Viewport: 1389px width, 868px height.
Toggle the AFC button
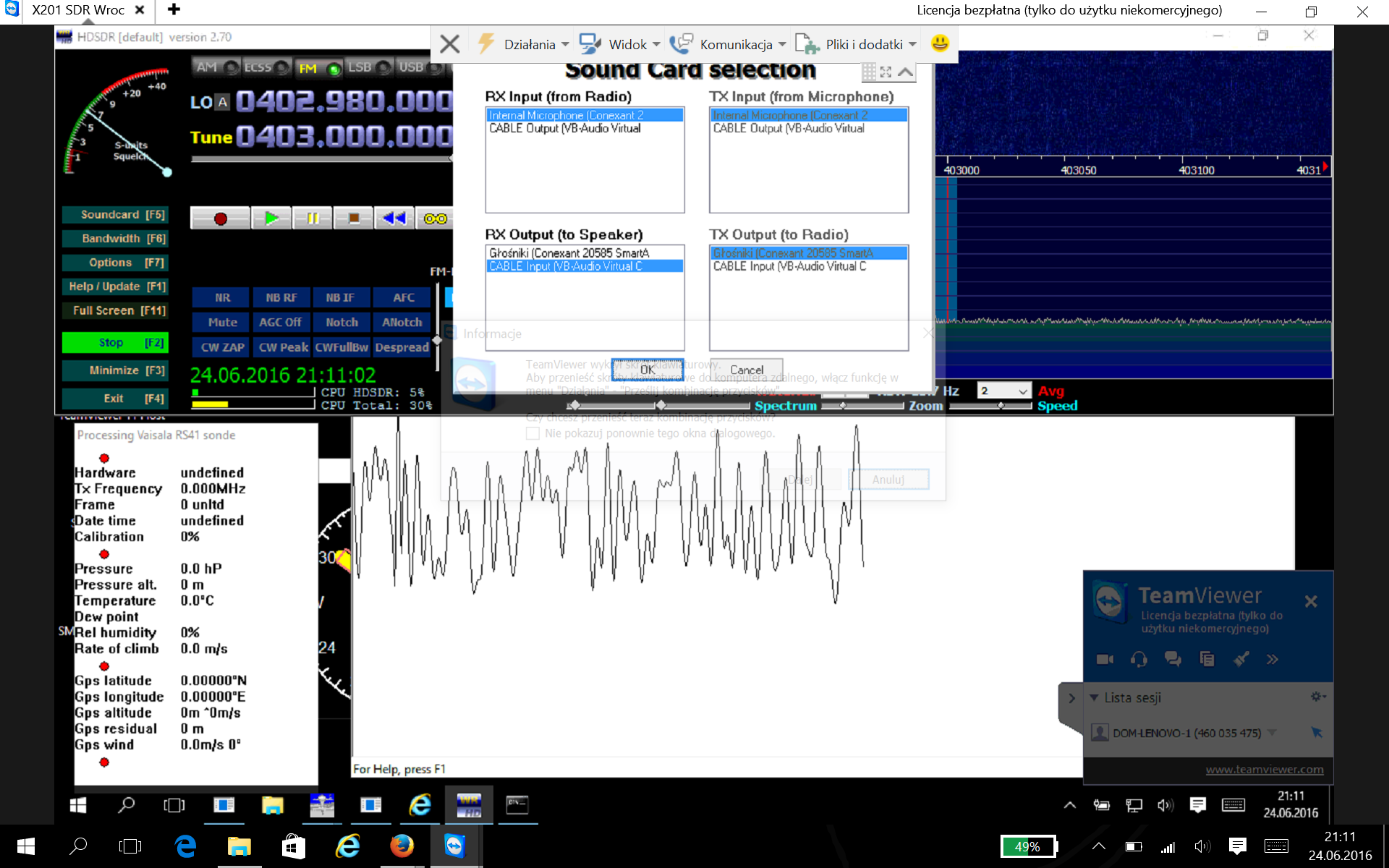tap(402, 297)
